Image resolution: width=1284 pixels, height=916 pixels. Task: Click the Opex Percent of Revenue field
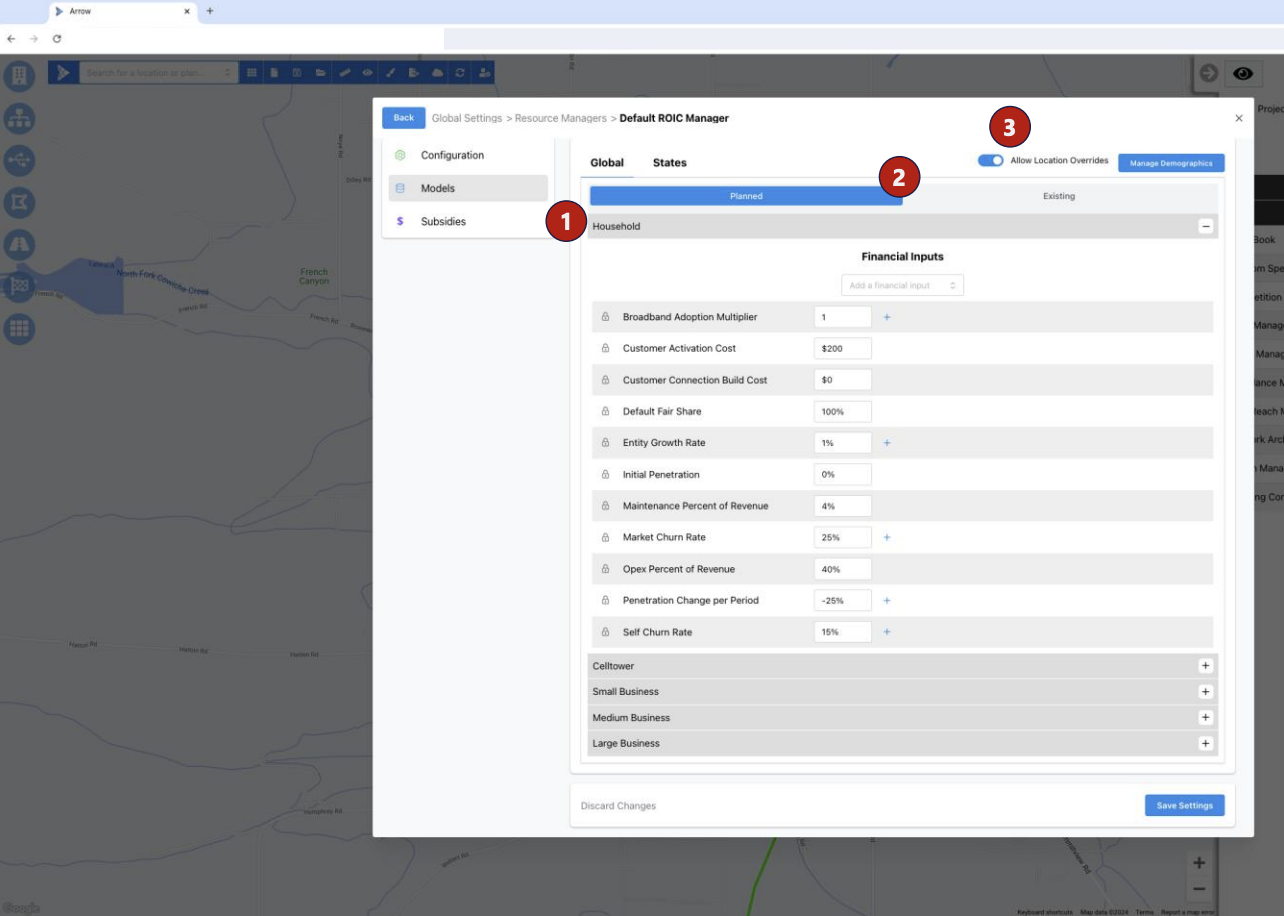pos(843,569)
